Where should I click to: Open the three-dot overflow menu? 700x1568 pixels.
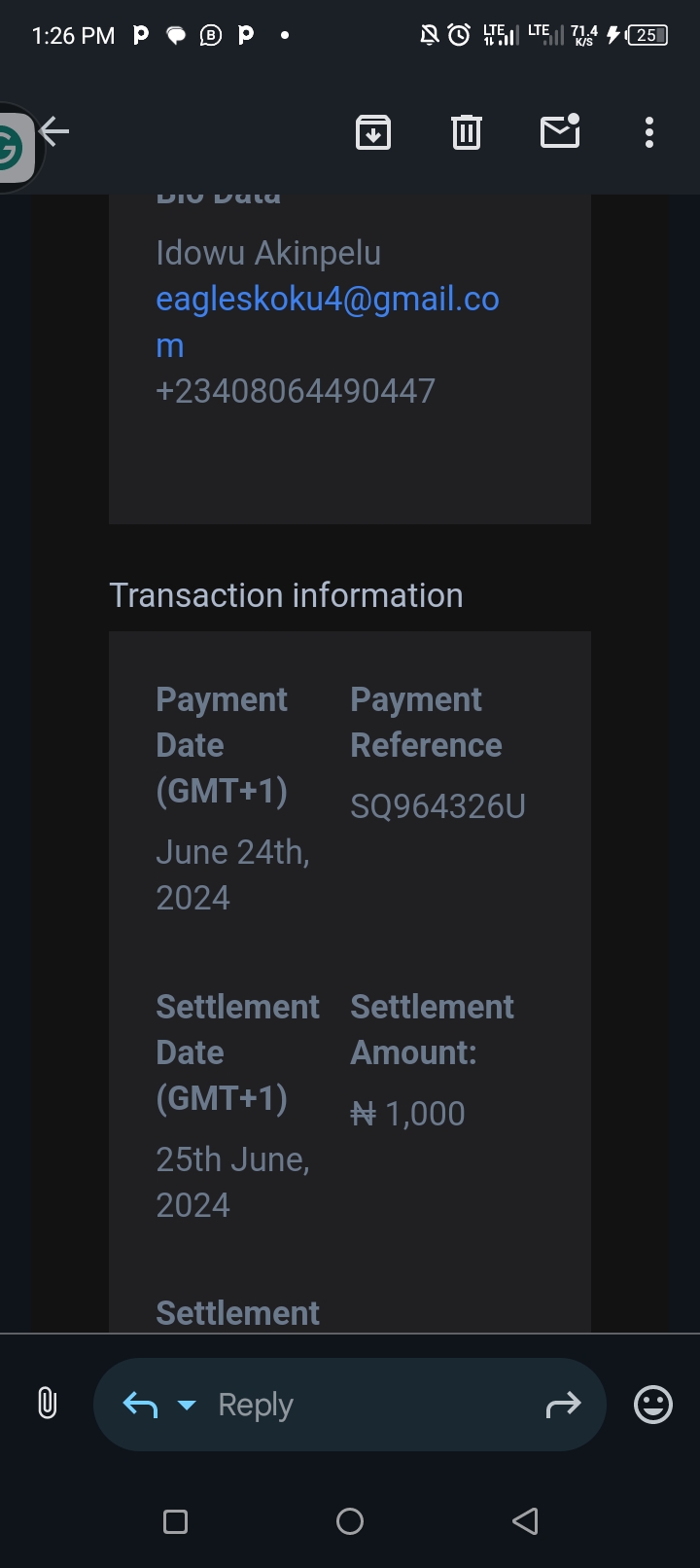point(649,132)
